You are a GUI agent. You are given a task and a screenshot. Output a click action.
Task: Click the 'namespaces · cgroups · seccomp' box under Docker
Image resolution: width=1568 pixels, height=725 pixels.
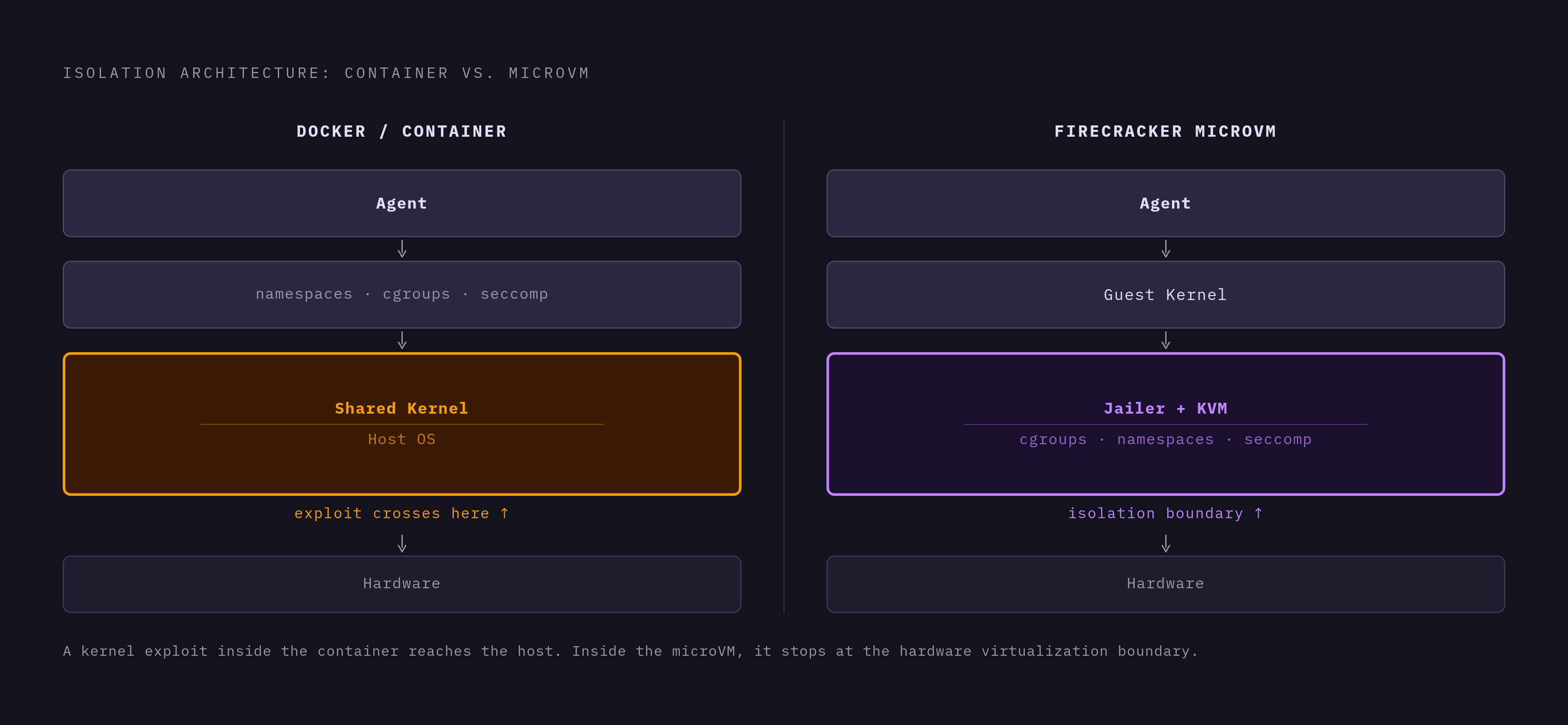coord(402,295)
